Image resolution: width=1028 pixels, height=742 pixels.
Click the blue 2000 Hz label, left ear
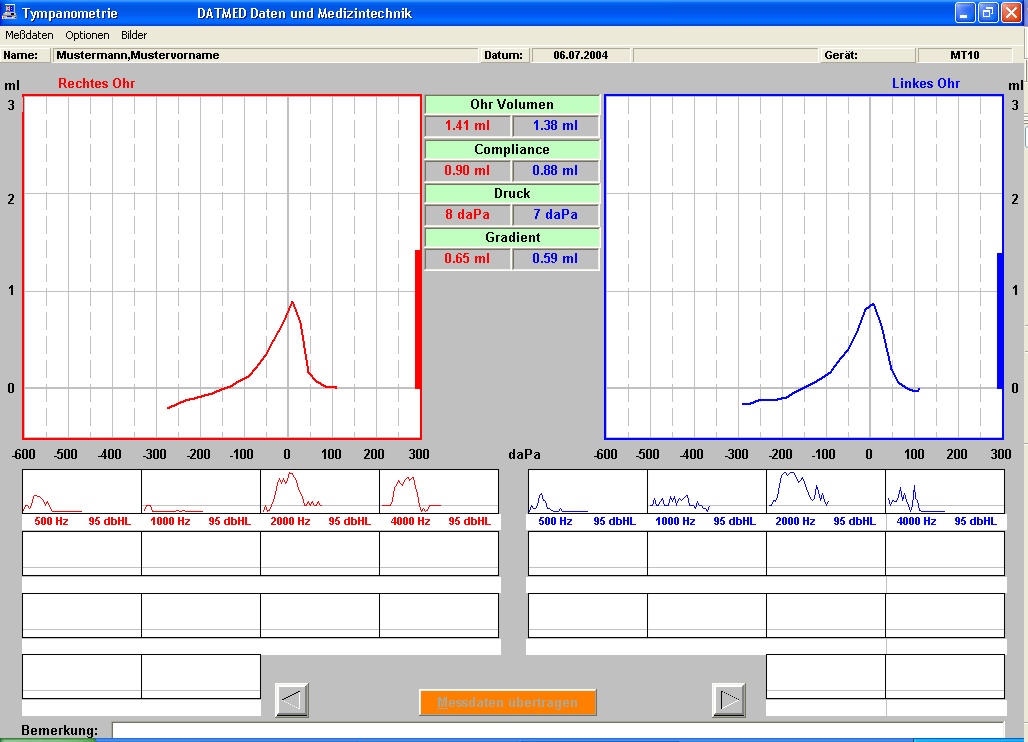point(795,522)
